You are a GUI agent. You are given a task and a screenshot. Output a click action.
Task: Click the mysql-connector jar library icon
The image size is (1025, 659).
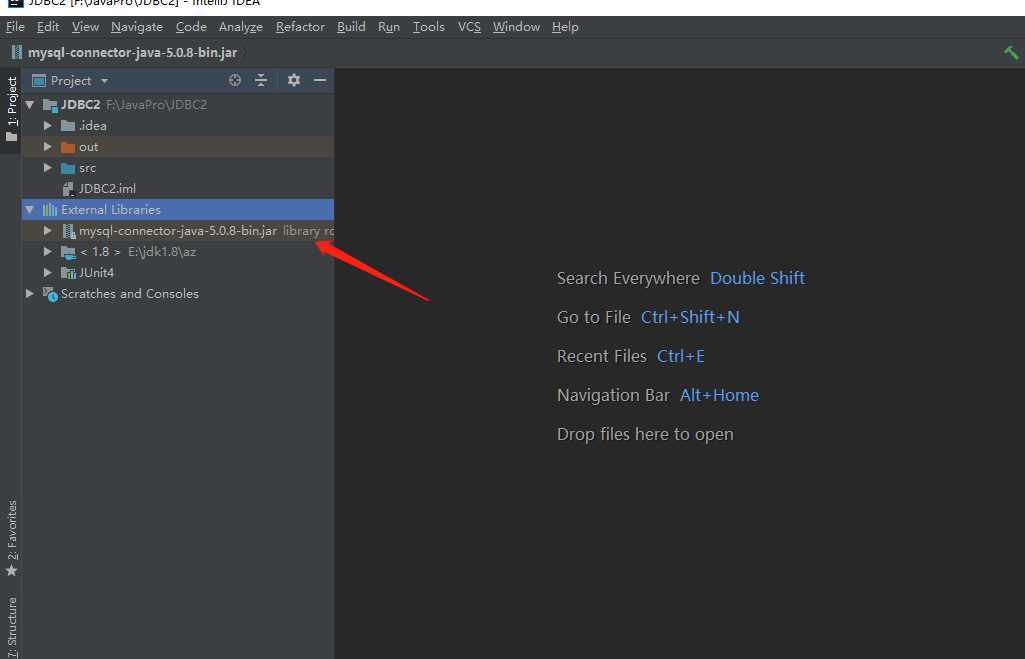(x=69, y=231)
